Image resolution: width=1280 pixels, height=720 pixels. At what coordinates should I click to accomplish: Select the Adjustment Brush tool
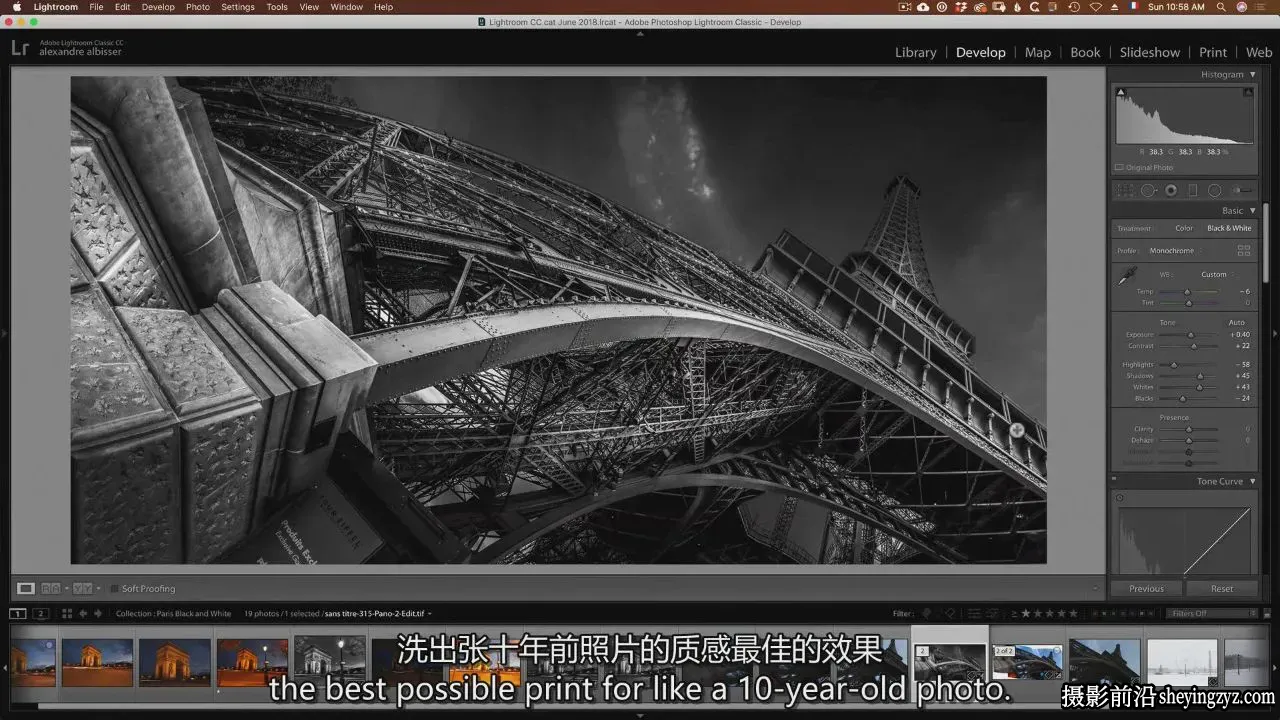pos(1243,190)
